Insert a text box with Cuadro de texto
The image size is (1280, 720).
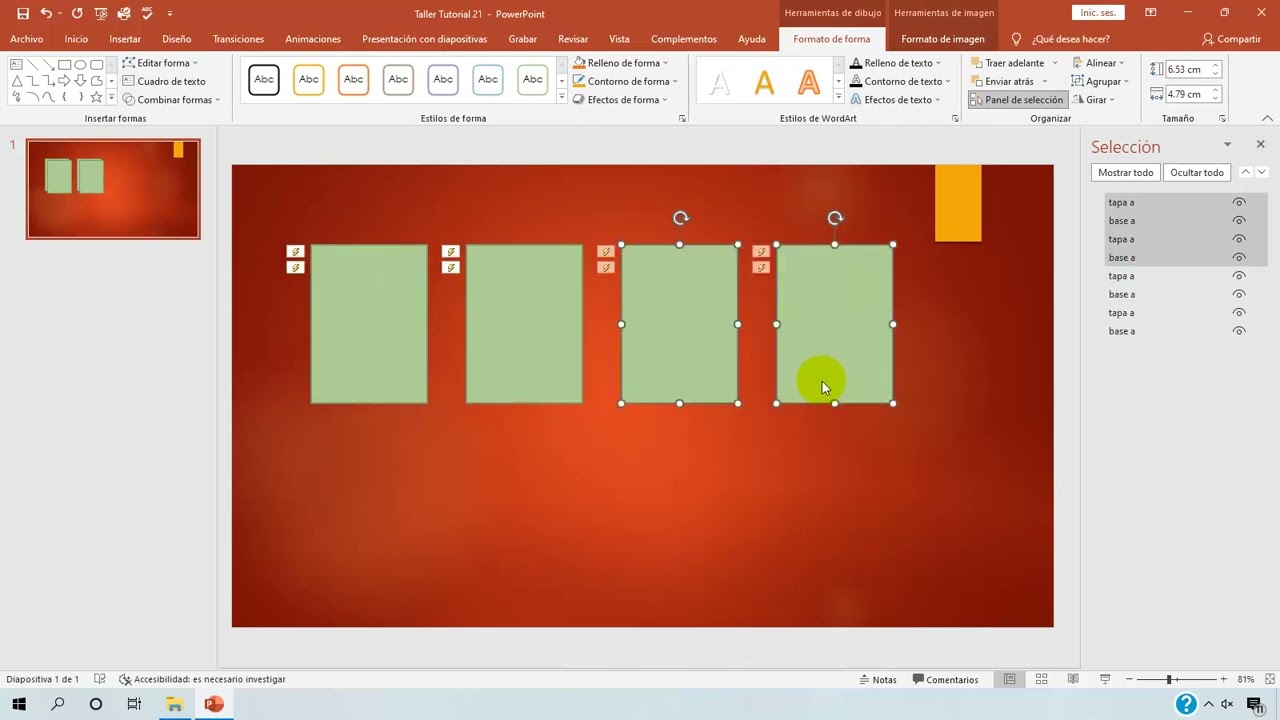pos(164,81)
